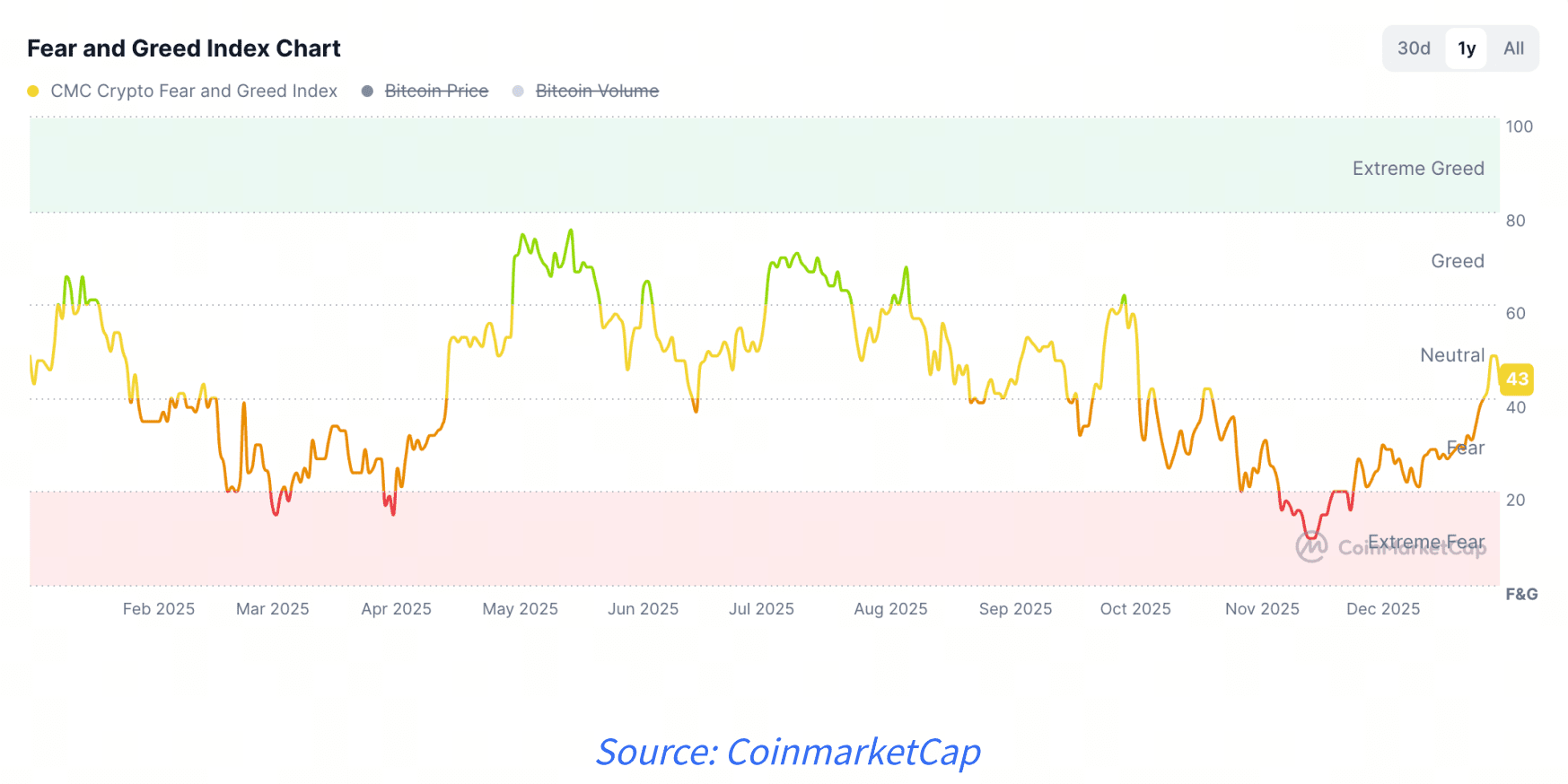1568x784 pixels.
Task: Click the Neutral level gridline label
Action: tap(1452, 355)
